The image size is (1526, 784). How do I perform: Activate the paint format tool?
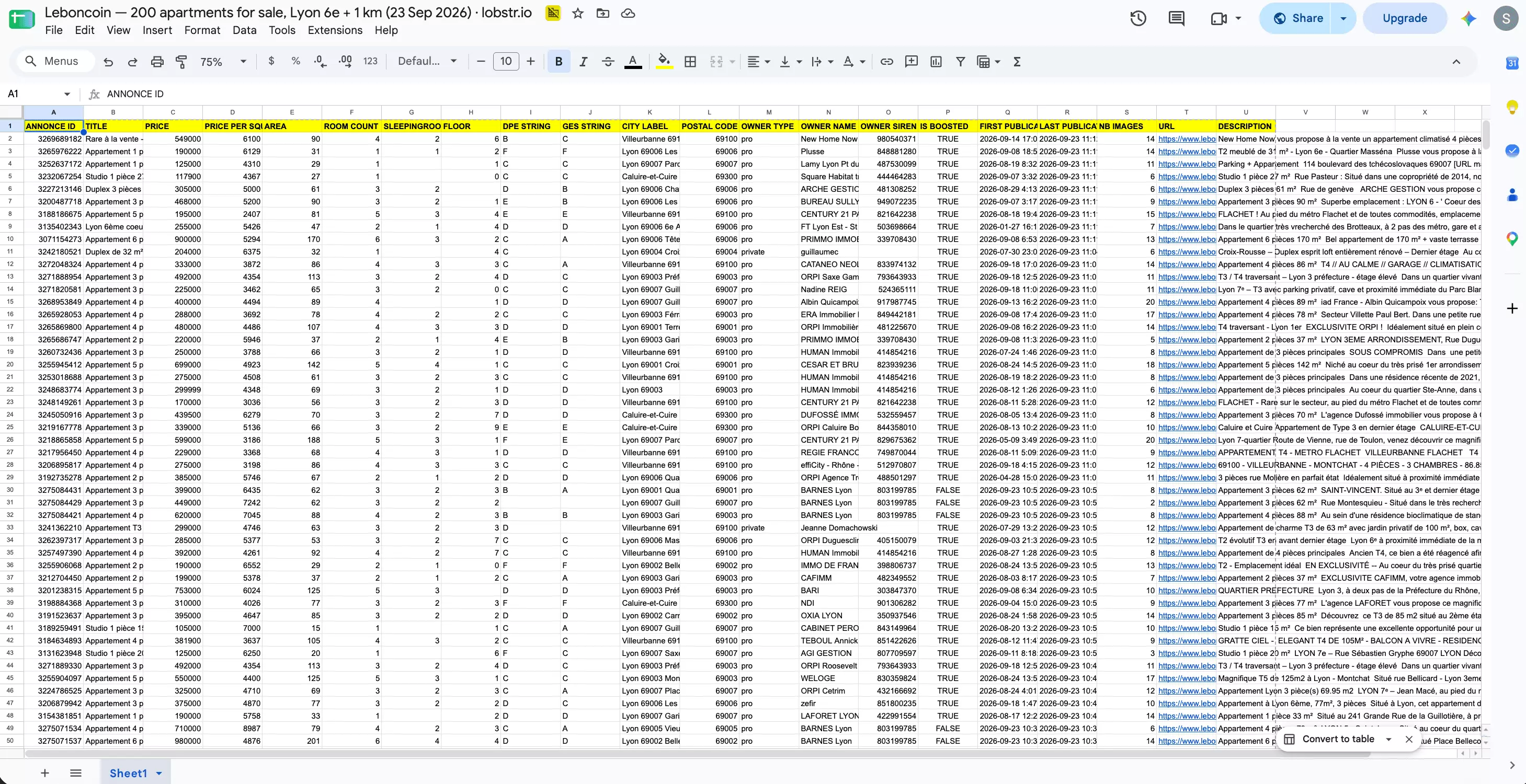pos(182,62)
